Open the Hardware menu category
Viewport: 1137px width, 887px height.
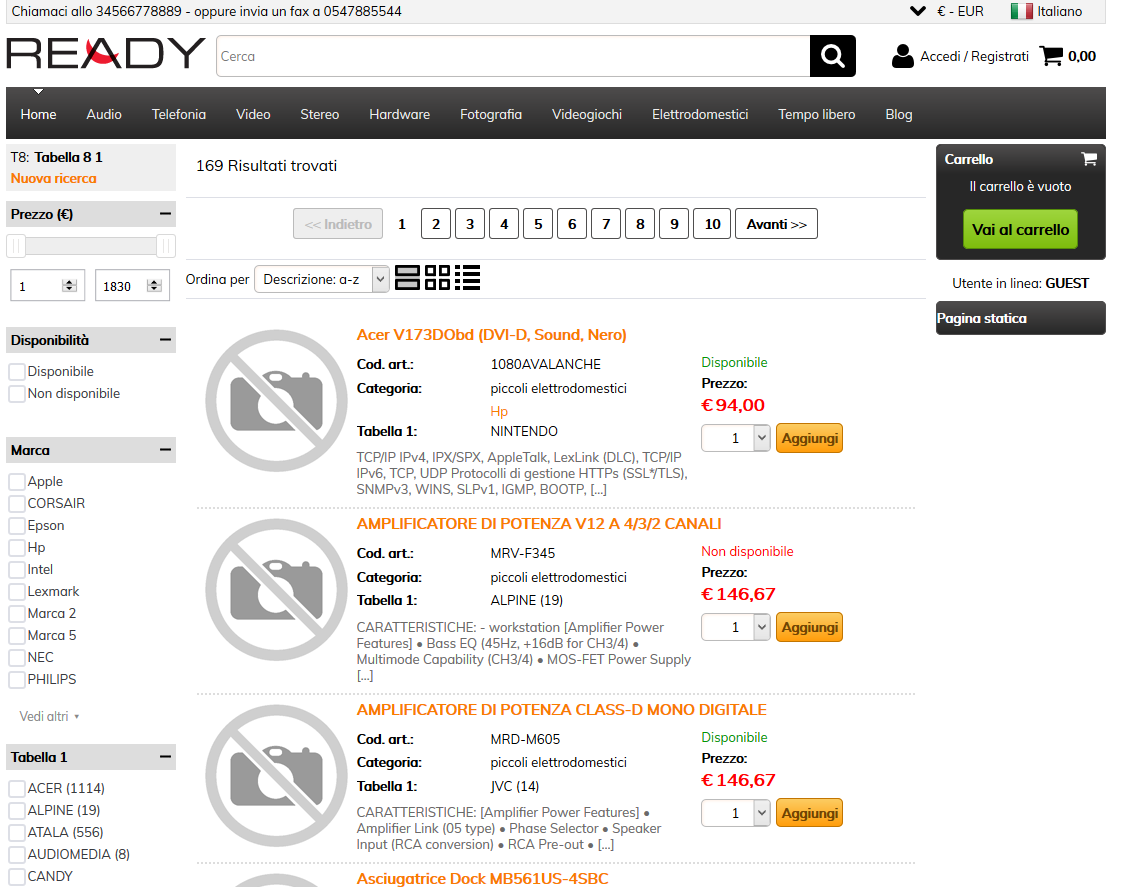400,114
